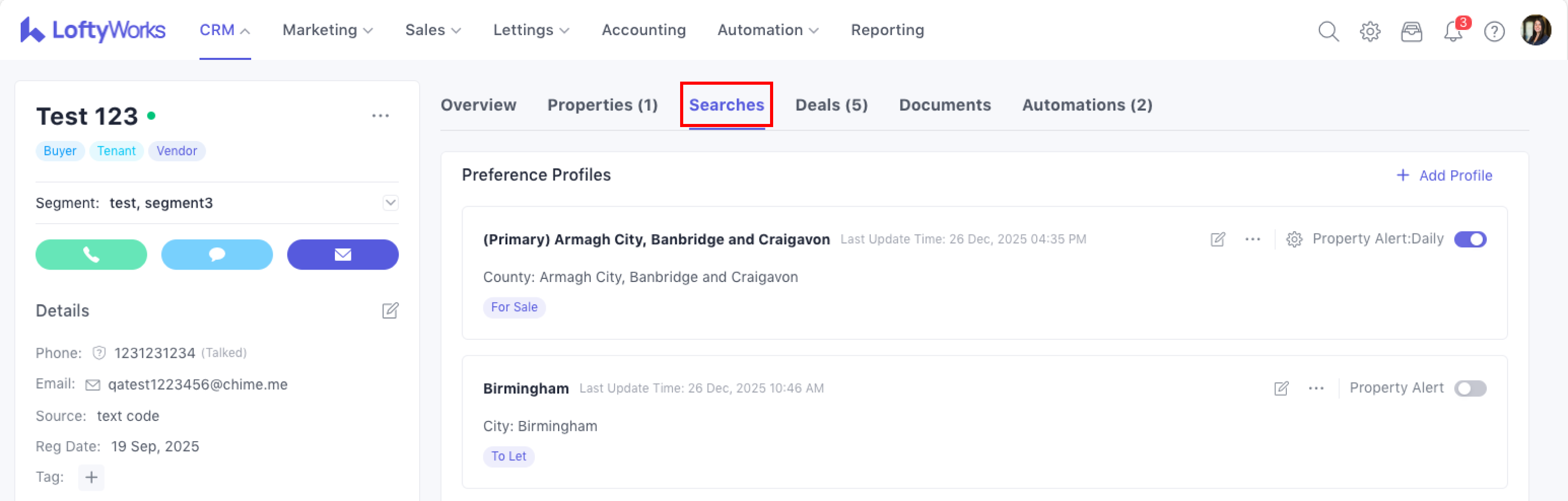The width and height of the screenshot is (1568, 501).
Task: Switch to the Deals (5) tab
Action: (832, 104)
